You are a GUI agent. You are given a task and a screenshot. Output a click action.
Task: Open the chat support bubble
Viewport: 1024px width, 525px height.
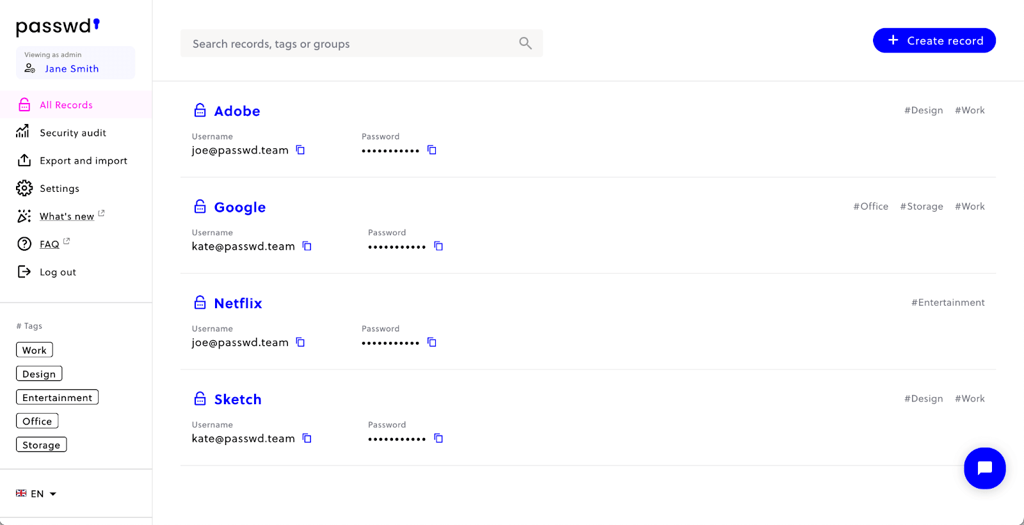985,468
